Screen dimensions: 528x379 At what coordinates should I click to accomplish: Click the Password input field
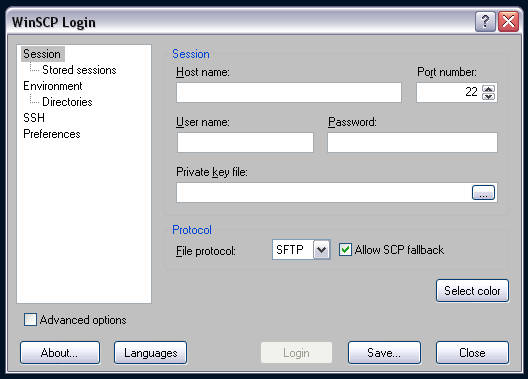[412, 142]
